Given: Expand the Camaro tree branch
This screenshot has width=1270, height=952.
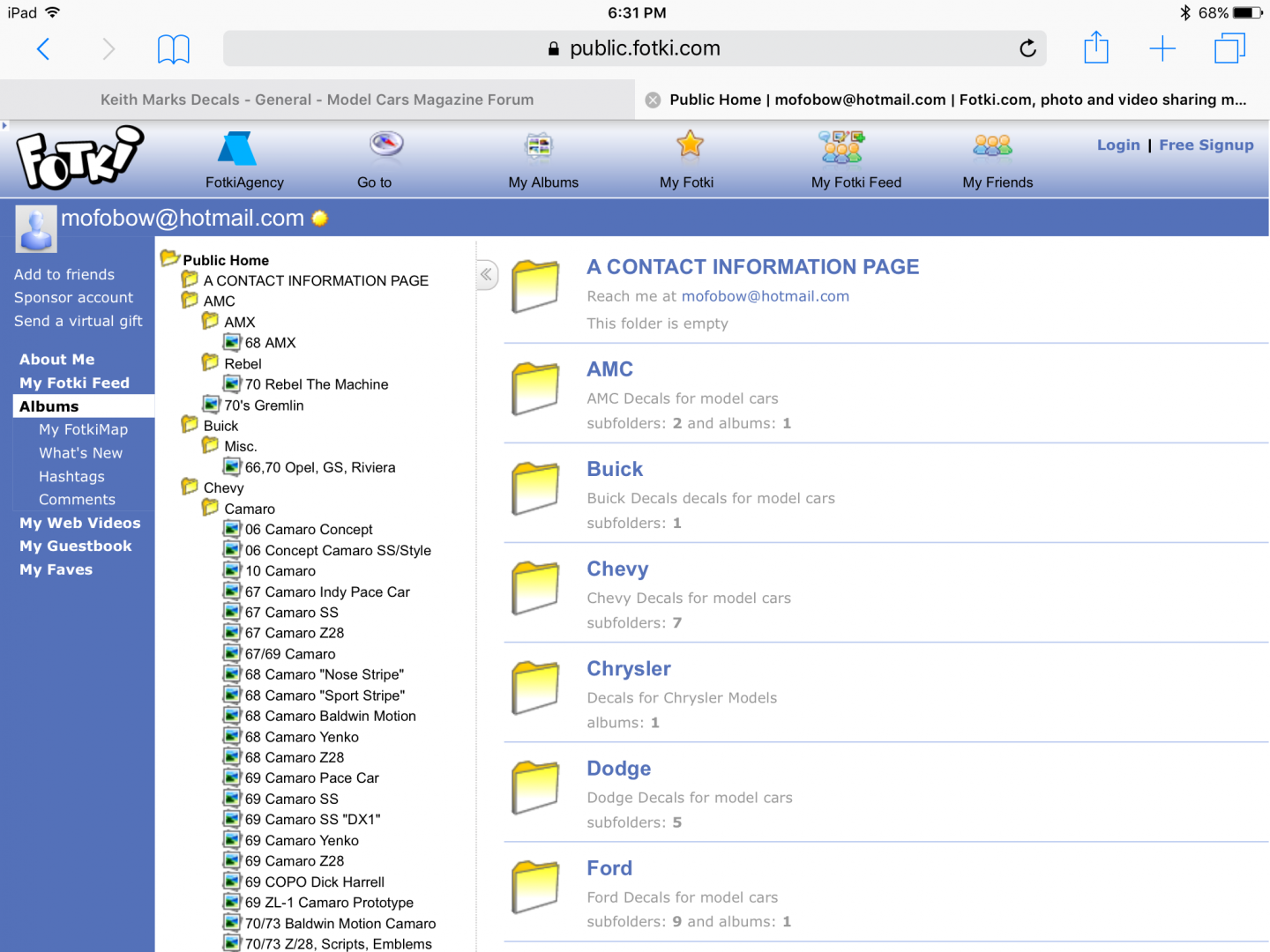Looking at the screenshot, I should click(x=210, y=508).
